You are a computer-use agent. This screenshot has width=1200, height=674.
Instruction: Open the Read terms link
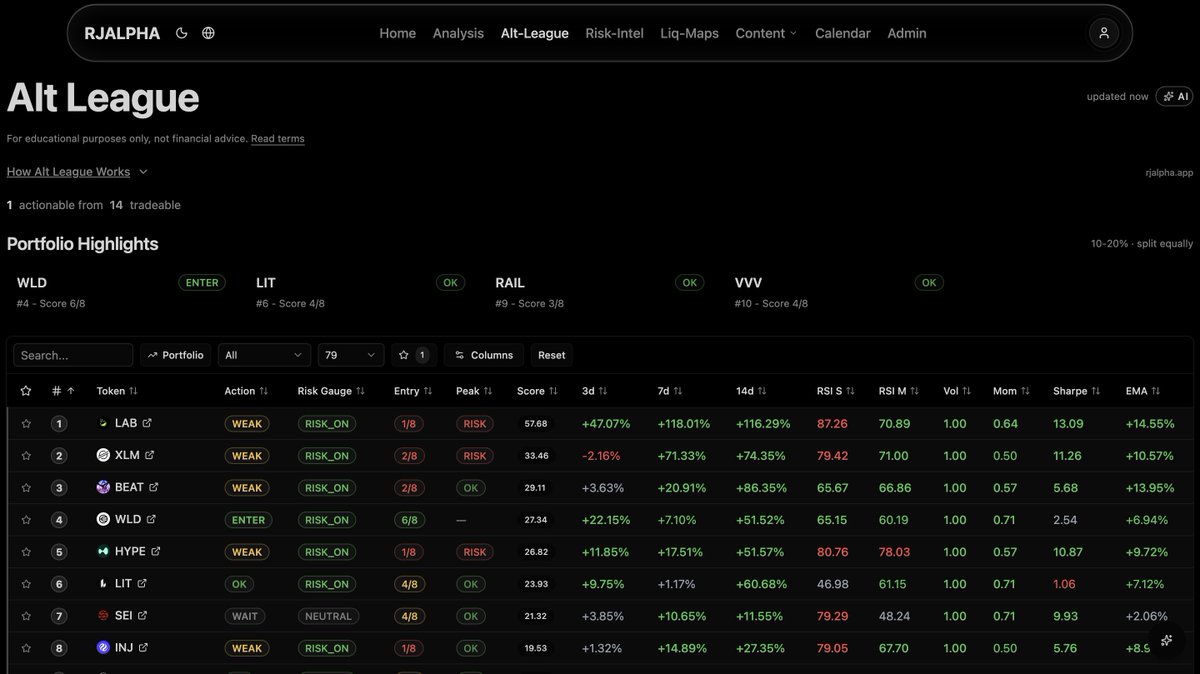278,139
